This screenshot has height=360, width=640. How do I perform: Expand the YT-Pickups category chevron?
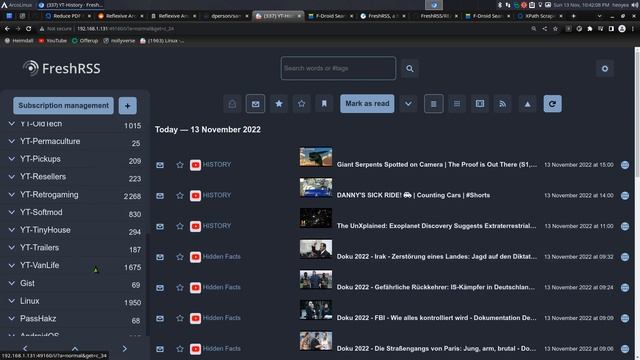pyautogui.click(x=11, y=159)
